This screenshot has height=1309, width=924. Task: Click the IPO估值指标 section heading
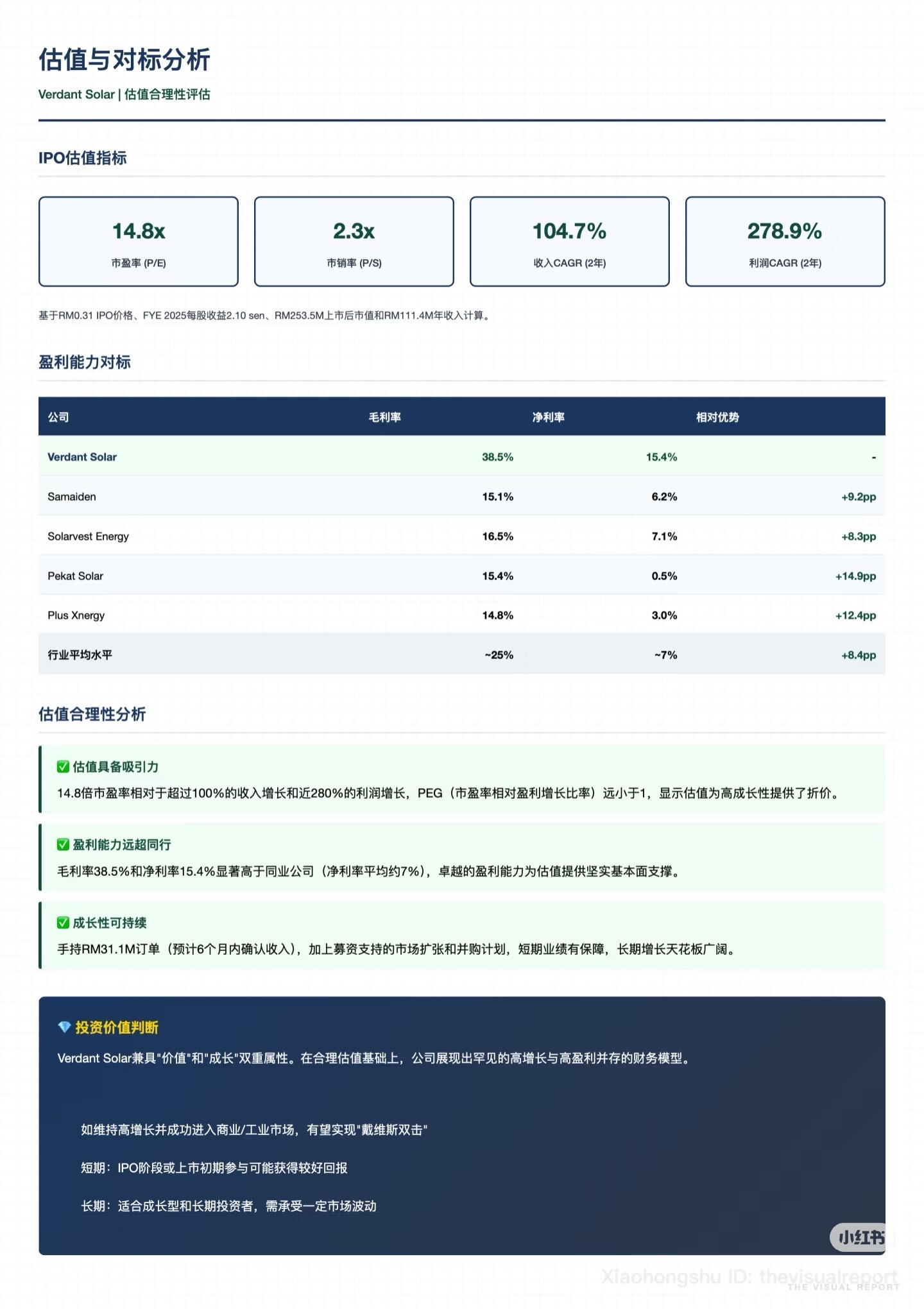coord(83,158)
